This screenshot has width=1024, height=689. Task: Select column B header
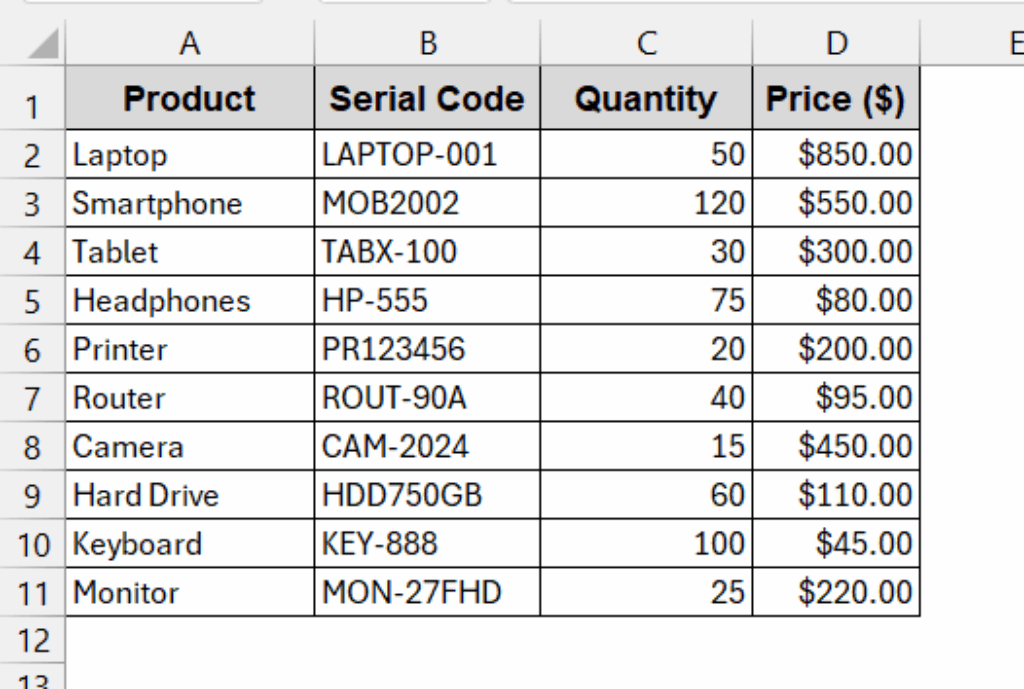428,44
